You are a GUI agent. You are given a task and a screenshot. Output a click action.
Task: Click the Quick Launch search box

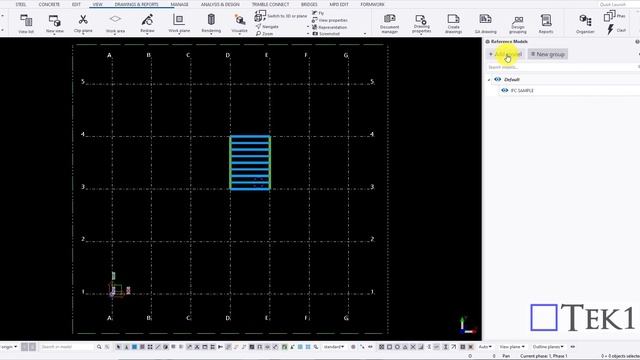pyautogui.click(x=619, y=4)
